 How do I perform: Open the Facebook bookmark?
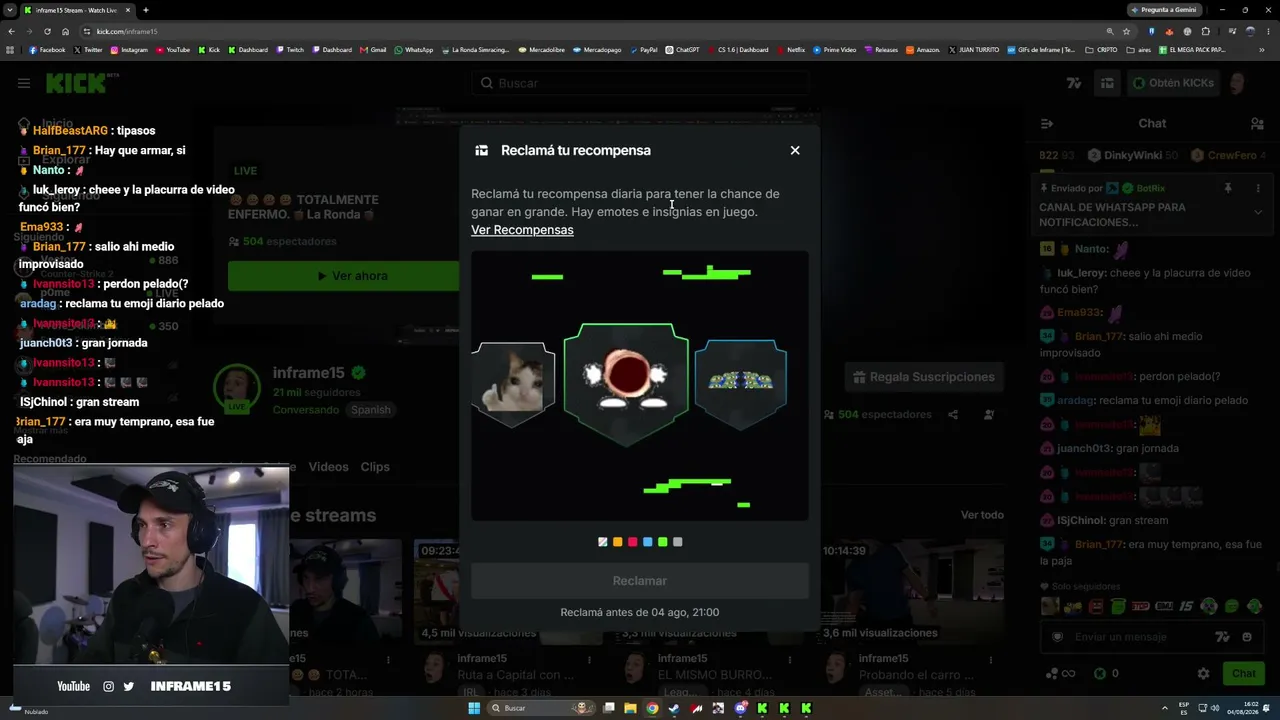pos(47,50)
